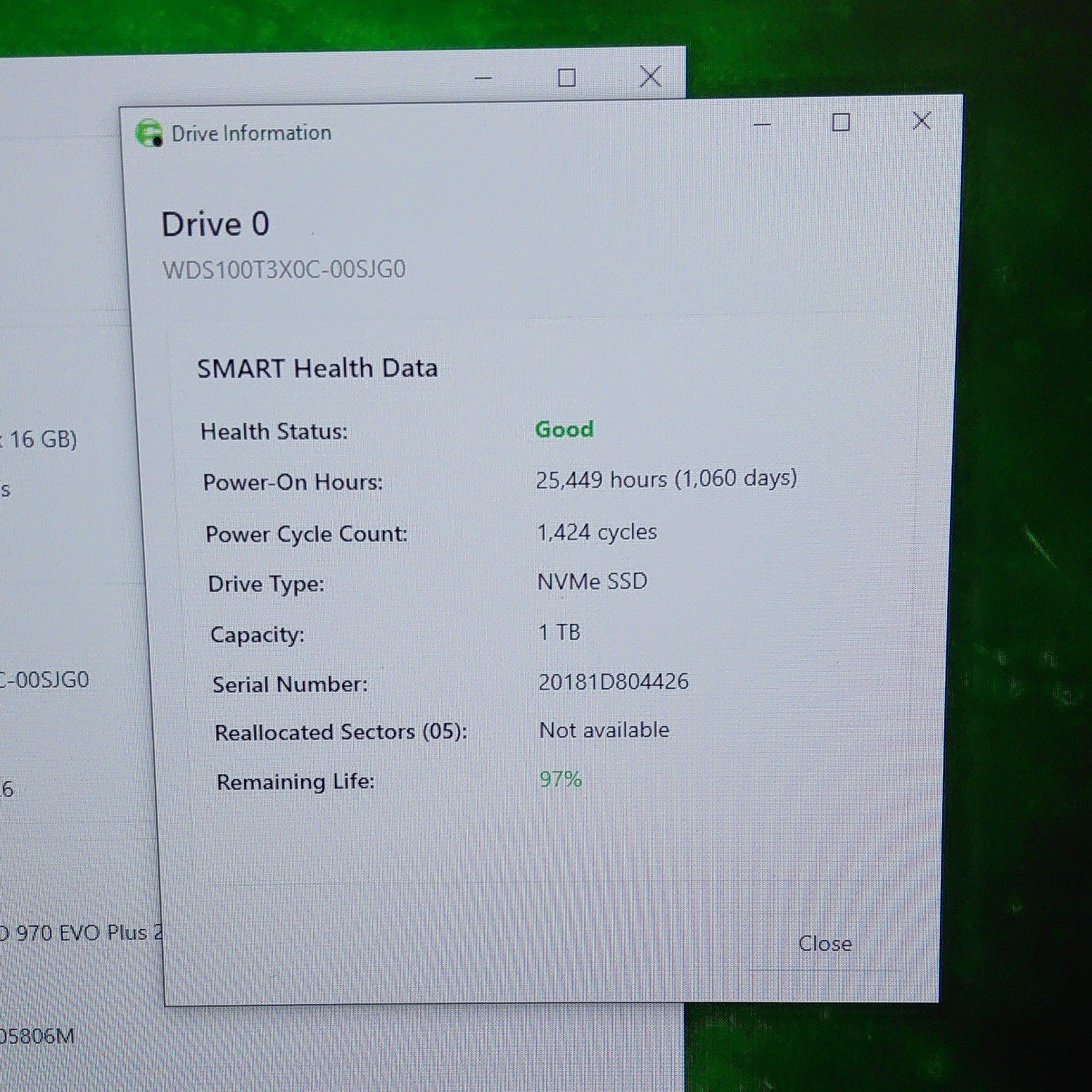The image size is (1092, 1092).
Task: Click the 'Not available' reallocated sectors value
Action: 604,730
